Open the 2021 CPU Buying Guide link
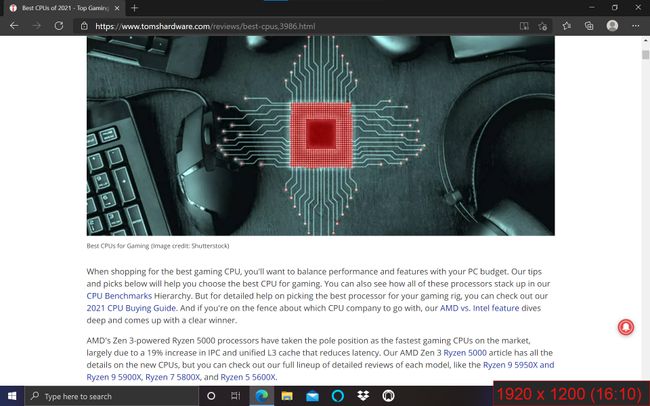The height and width of the screenshot is (406, 650). click(131, 308)
